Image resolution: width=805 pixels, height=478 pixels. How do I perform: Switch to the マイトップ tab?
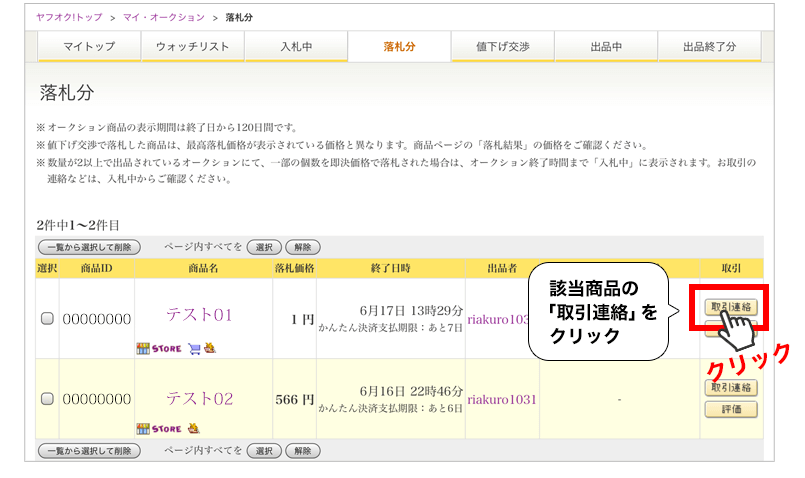(89, 47)
